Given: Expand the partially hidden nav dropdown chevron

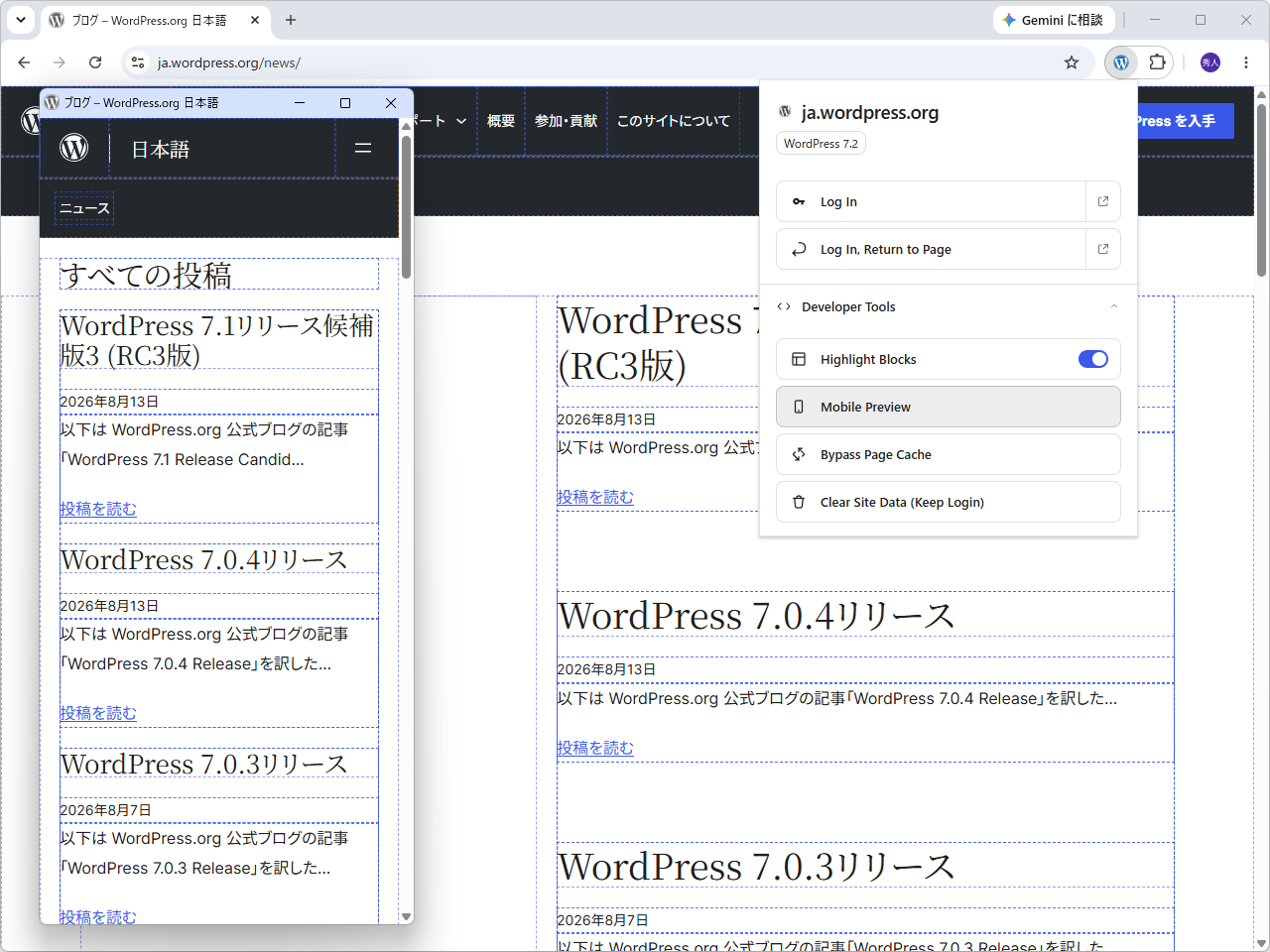Looking at the screenshot, I should click(x=461, y=121).
